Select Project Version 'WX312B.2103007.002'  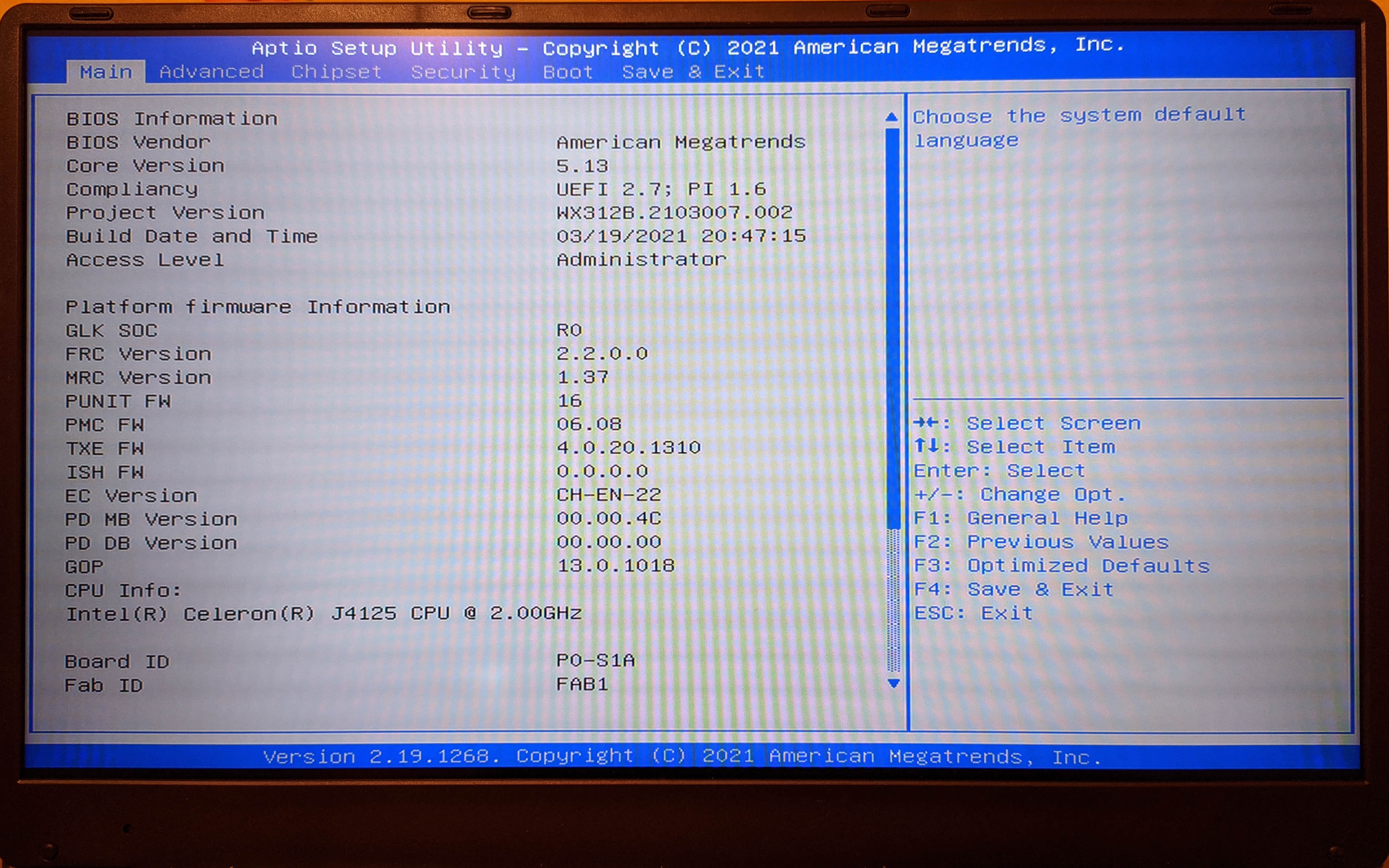[x=675, y=212]
